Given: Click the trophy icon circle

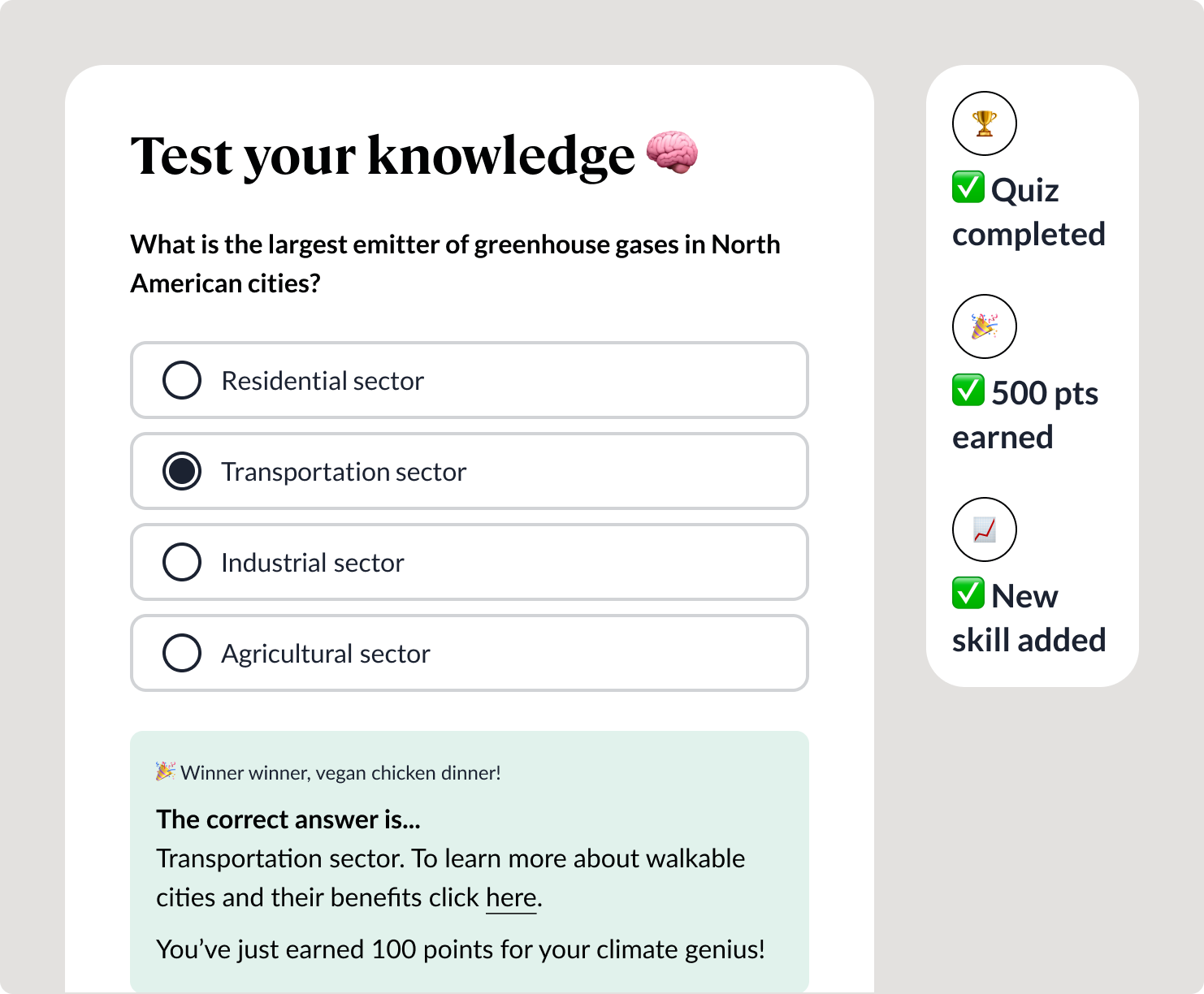Looking at the screenshot, I should tap(984, 123).
